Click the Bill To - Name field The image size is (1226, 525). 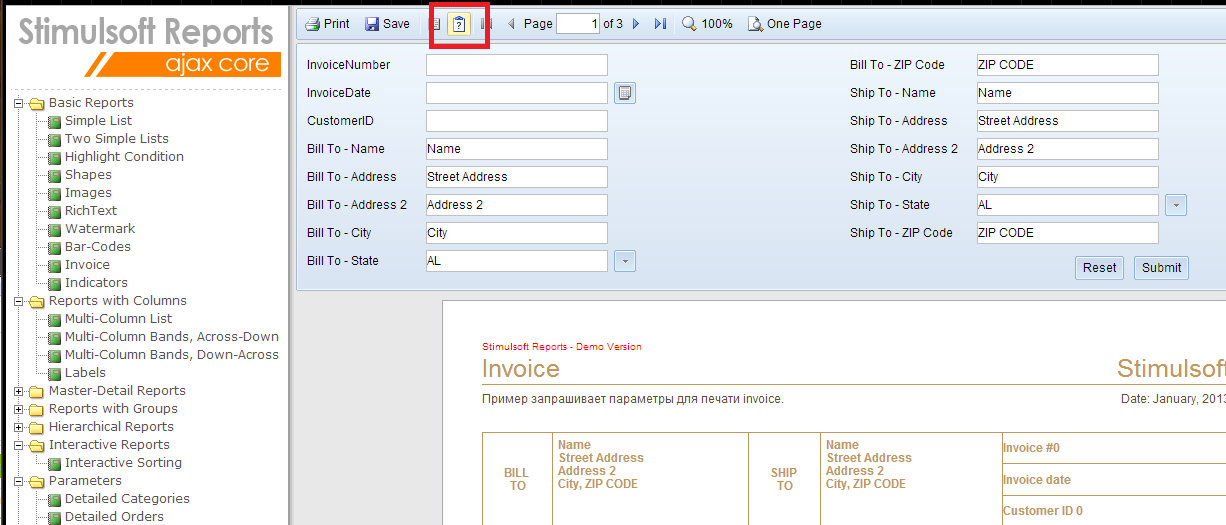click(x=517, y=149)
